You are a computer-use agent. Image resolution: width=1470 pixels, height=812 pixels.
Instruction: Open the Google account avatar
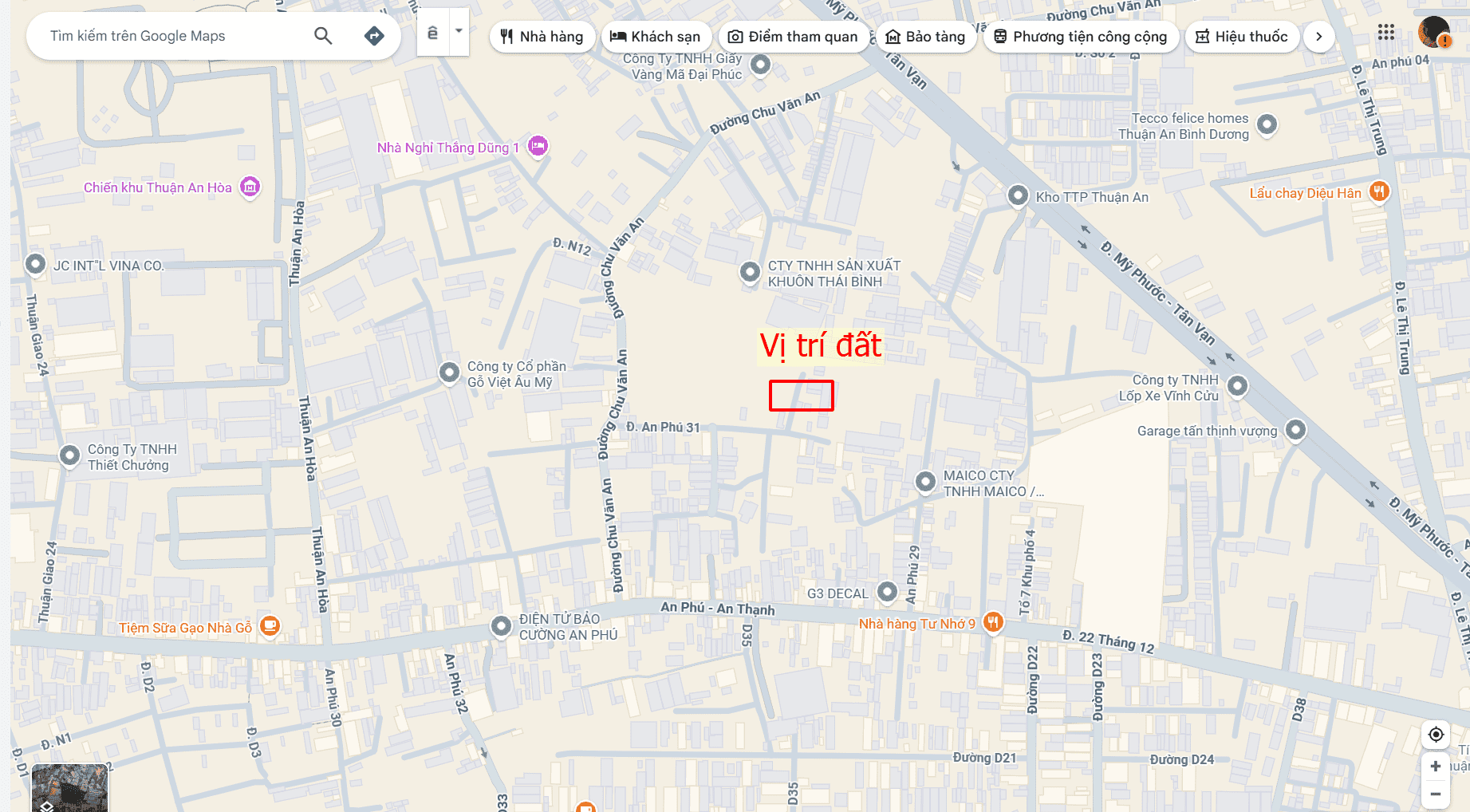click(x=1433, y=33)
